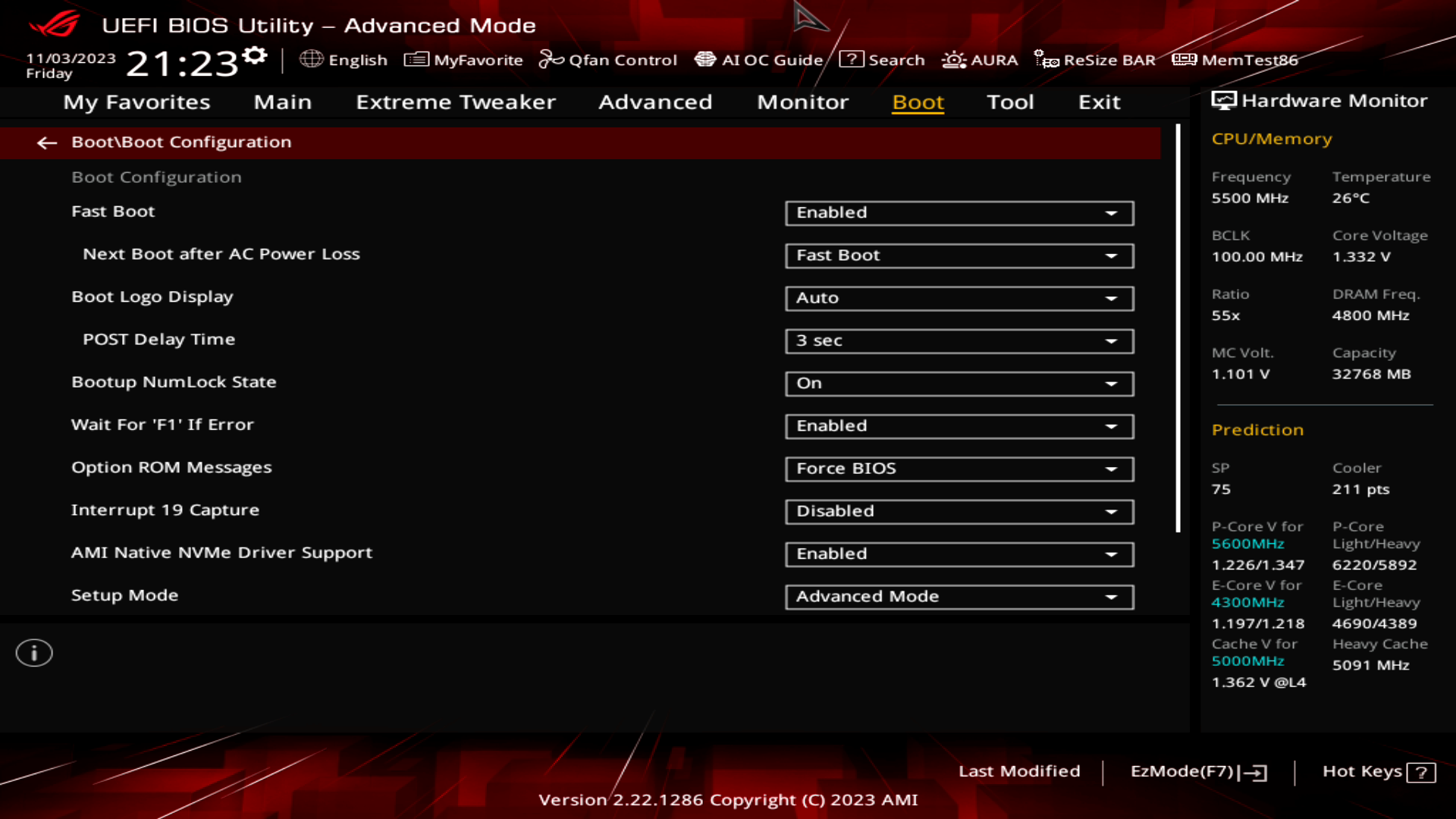The image size is (1456, 819).
Task: Expand Interrupt 19 Capture dropdown
Action: 1112,510
